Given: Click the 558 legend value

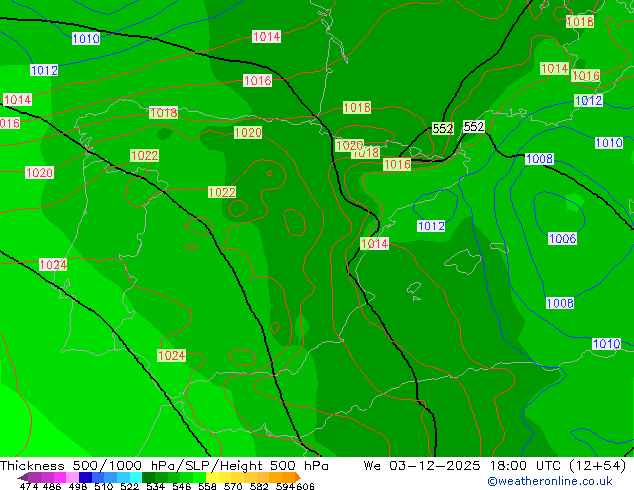Looking at the screenshot, I should click(x=207, y=486).
